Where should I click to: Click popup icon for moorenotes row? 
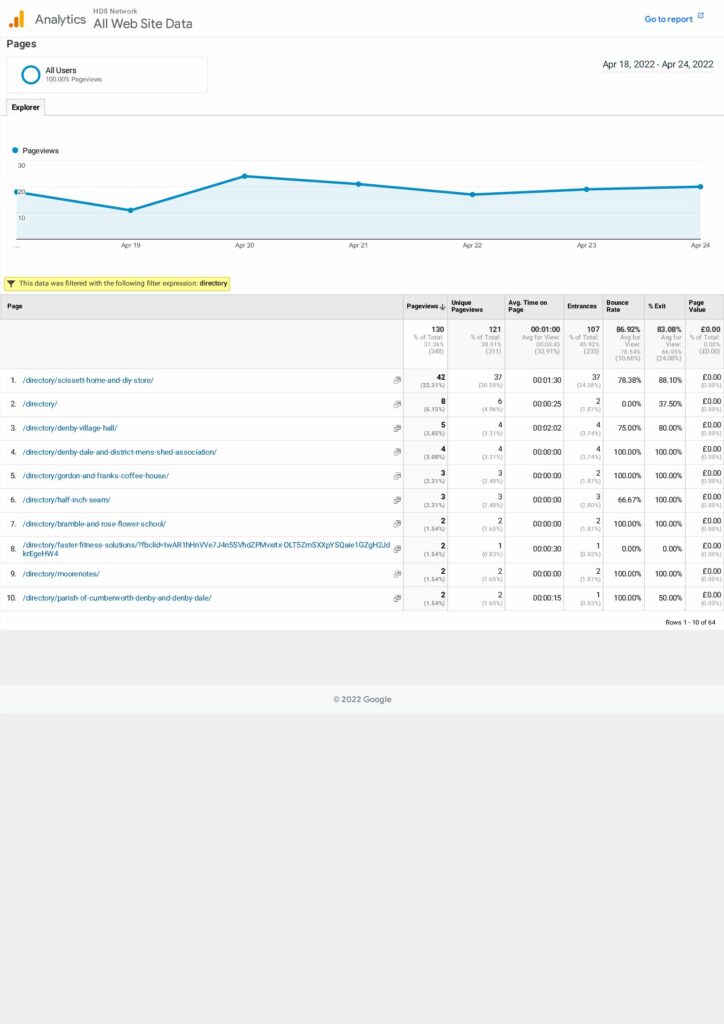[397, 574]
